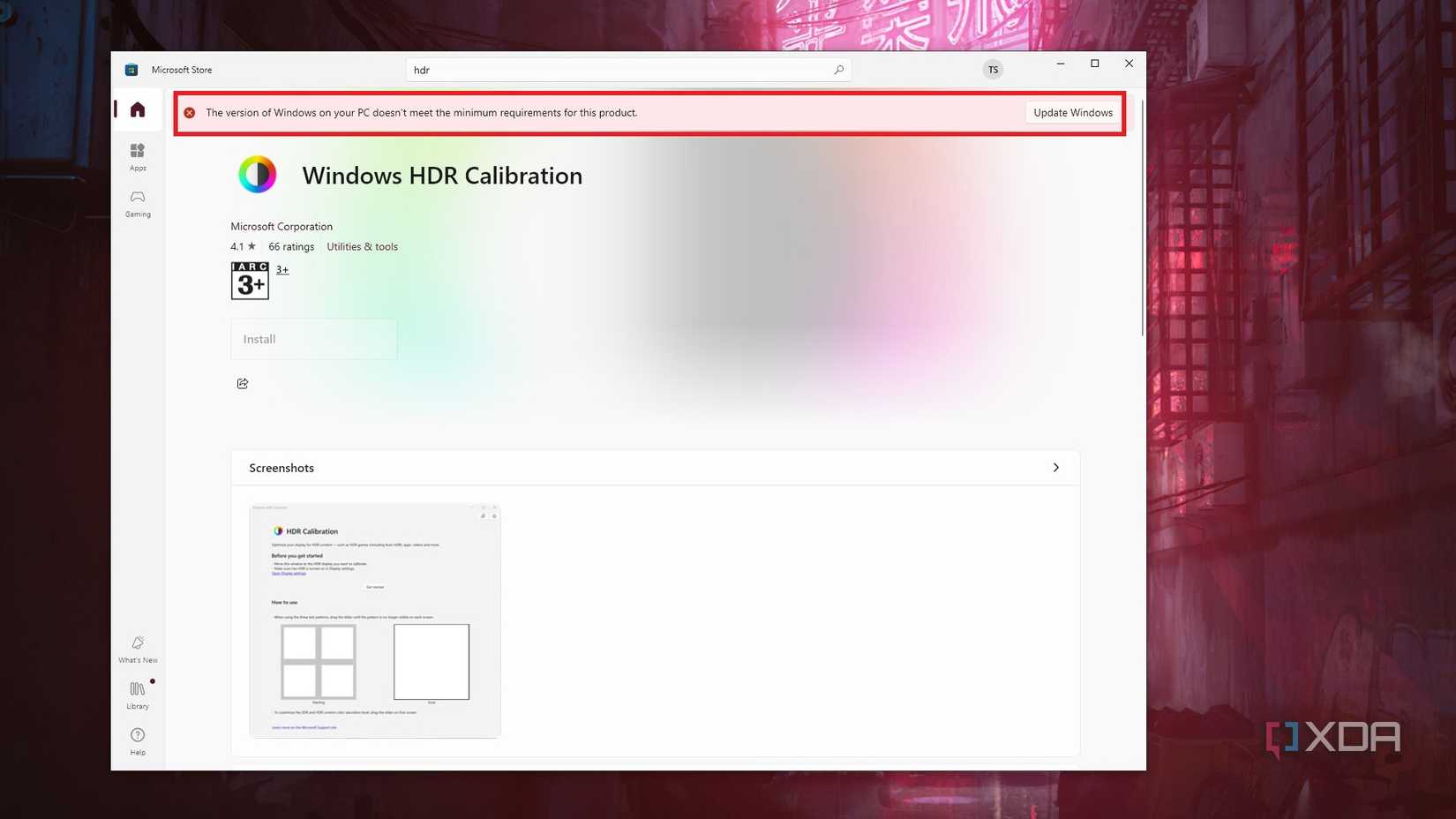Click the Install button
Image resolution: width=1456 pixels, height=819 pixels.
314,339
